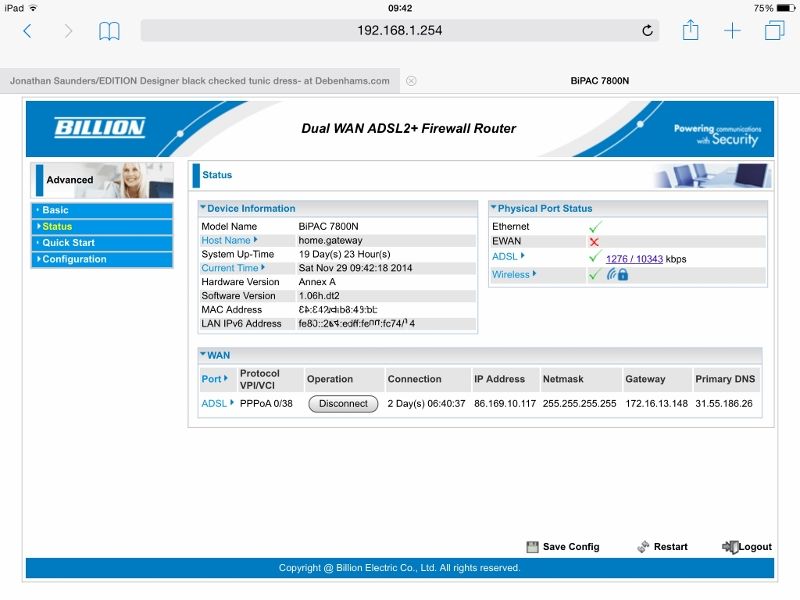Click wireless security padlock icon
This screenshot has width=800, height=600.
point(623,274)
